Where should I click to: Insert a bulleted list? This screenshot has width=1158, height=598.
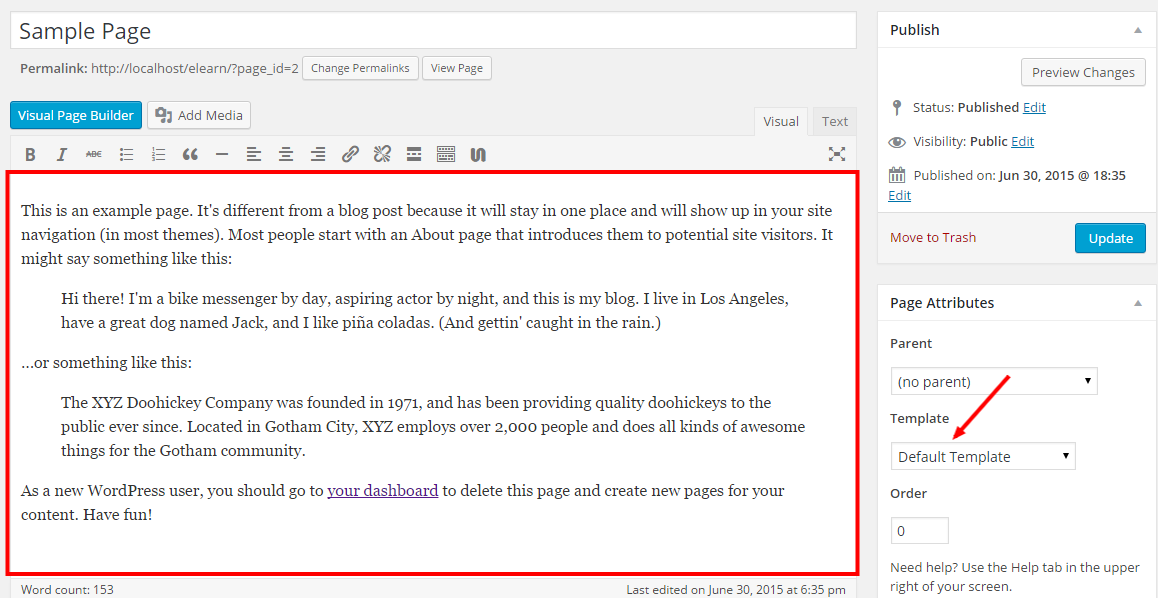[x=126, y=154]
